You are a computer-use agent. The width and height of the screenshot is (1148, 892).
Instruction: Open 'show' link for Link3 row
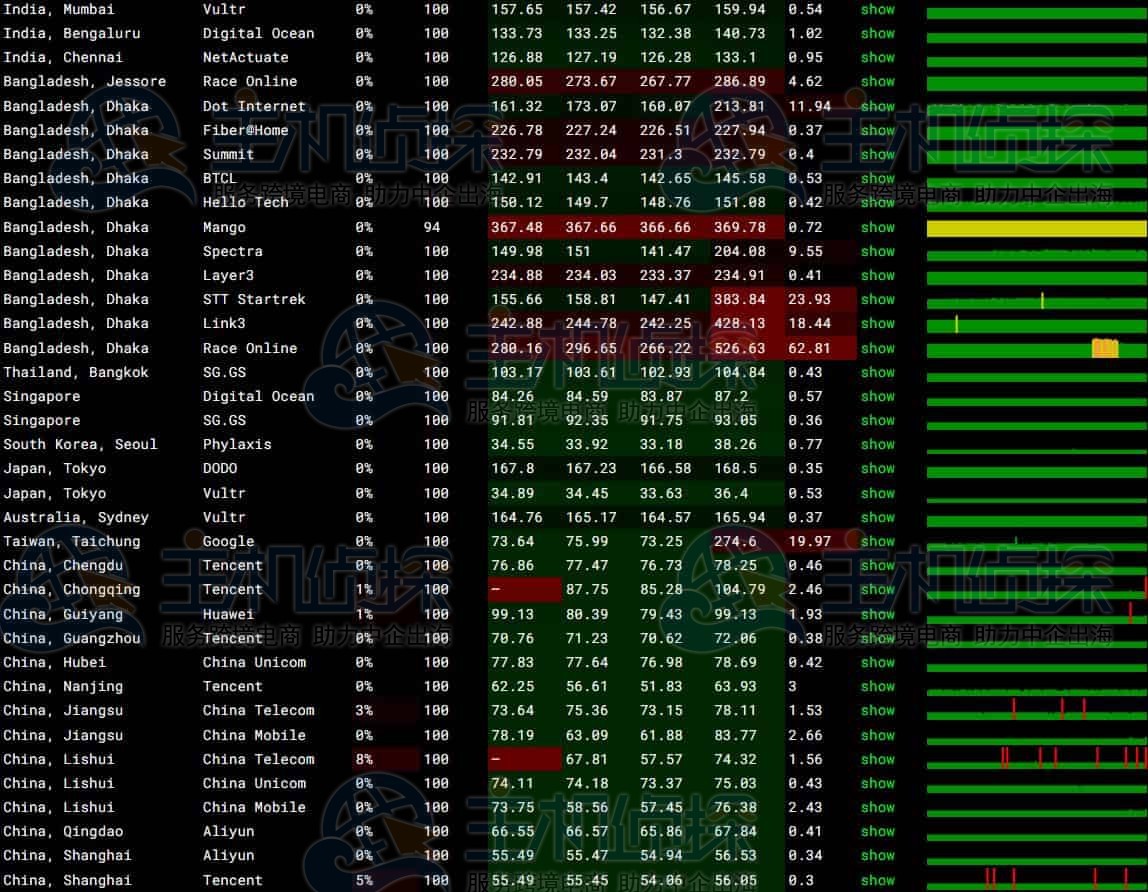click(877, 324)
